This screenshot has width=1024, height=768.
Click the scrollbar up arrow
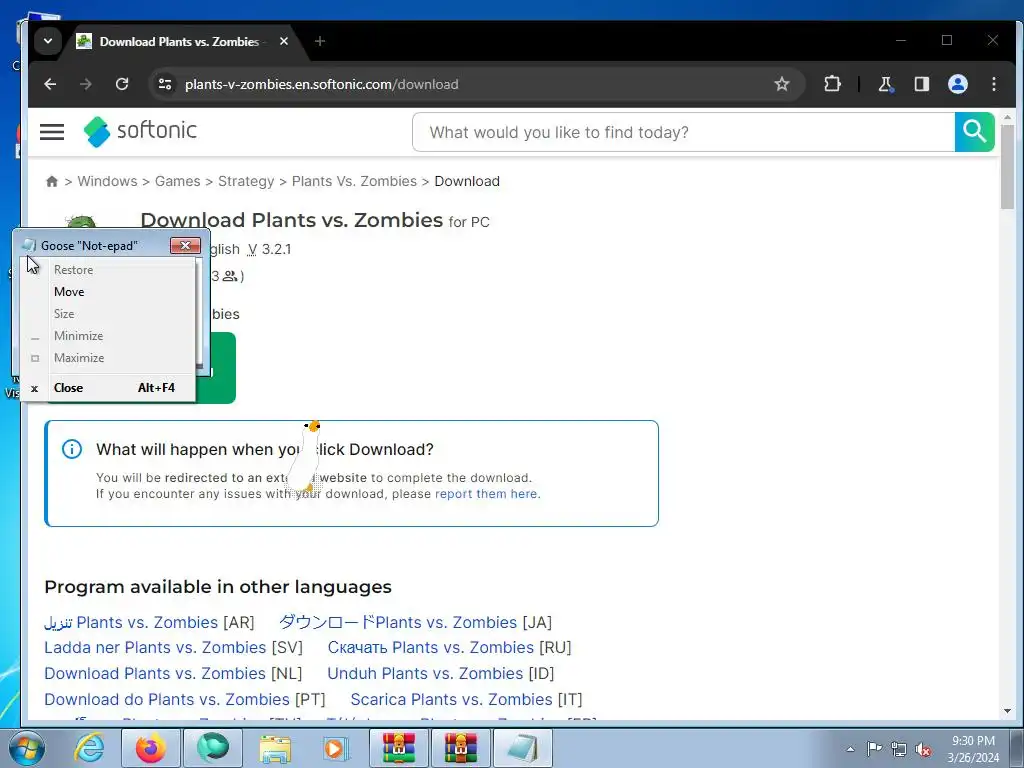pos(1007,118)
